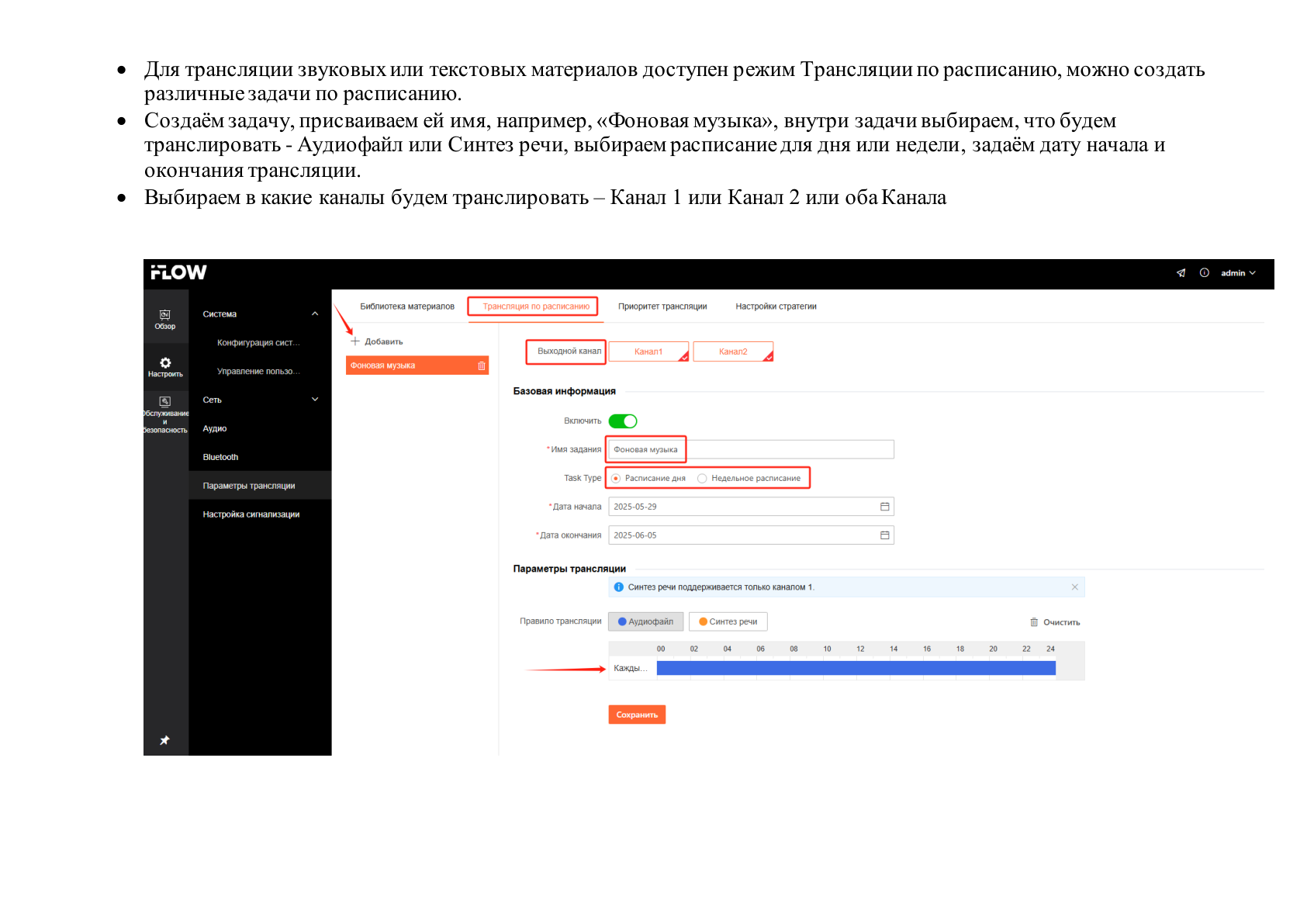Click the pin icon at sidebar bottom
This screenshot has height=924, width=1307.
coord(164,740)
